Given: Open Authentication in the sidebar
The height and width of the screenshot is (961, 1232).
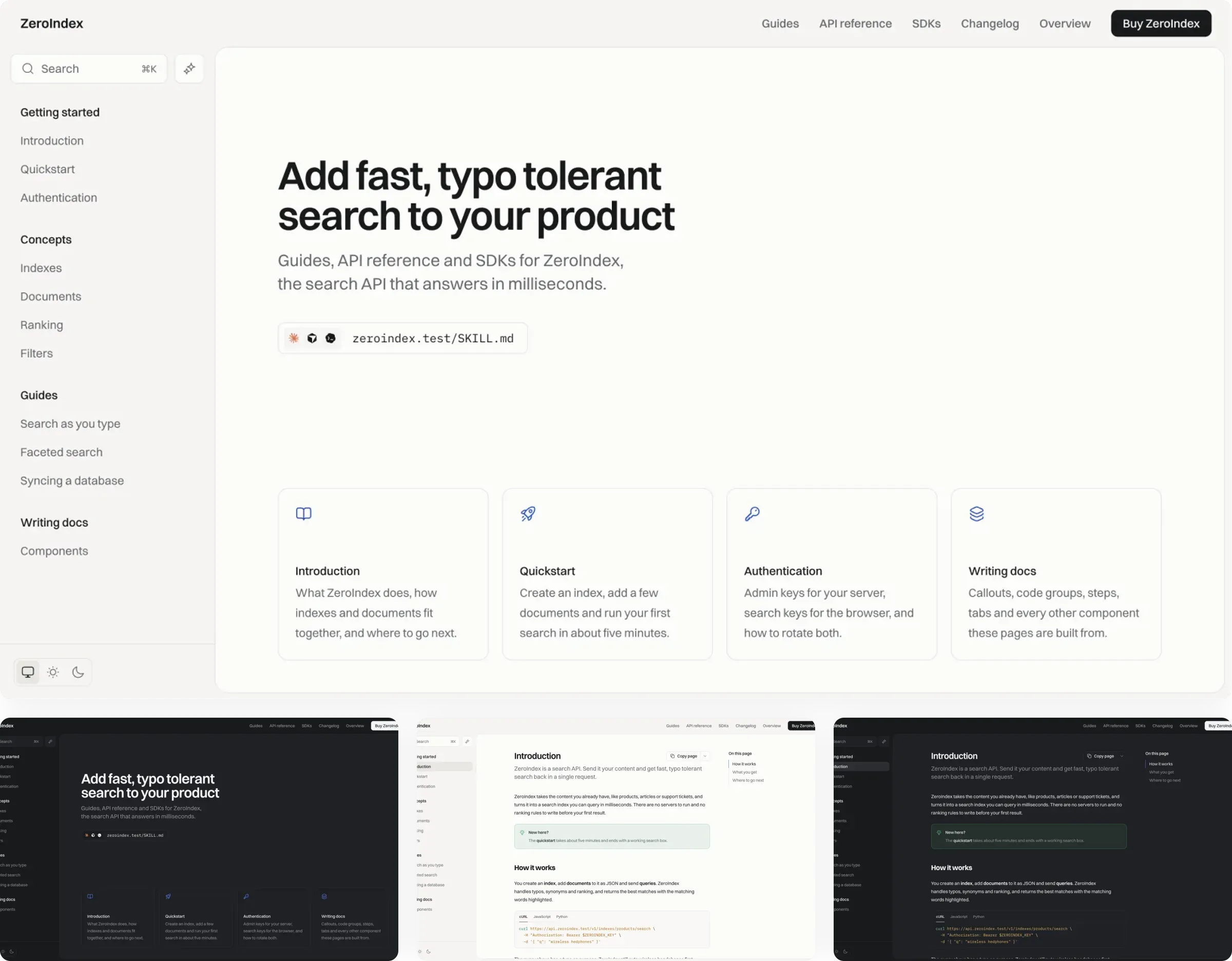Looking at the screenshot, I should pyautogui.click(x=59, y=198).
